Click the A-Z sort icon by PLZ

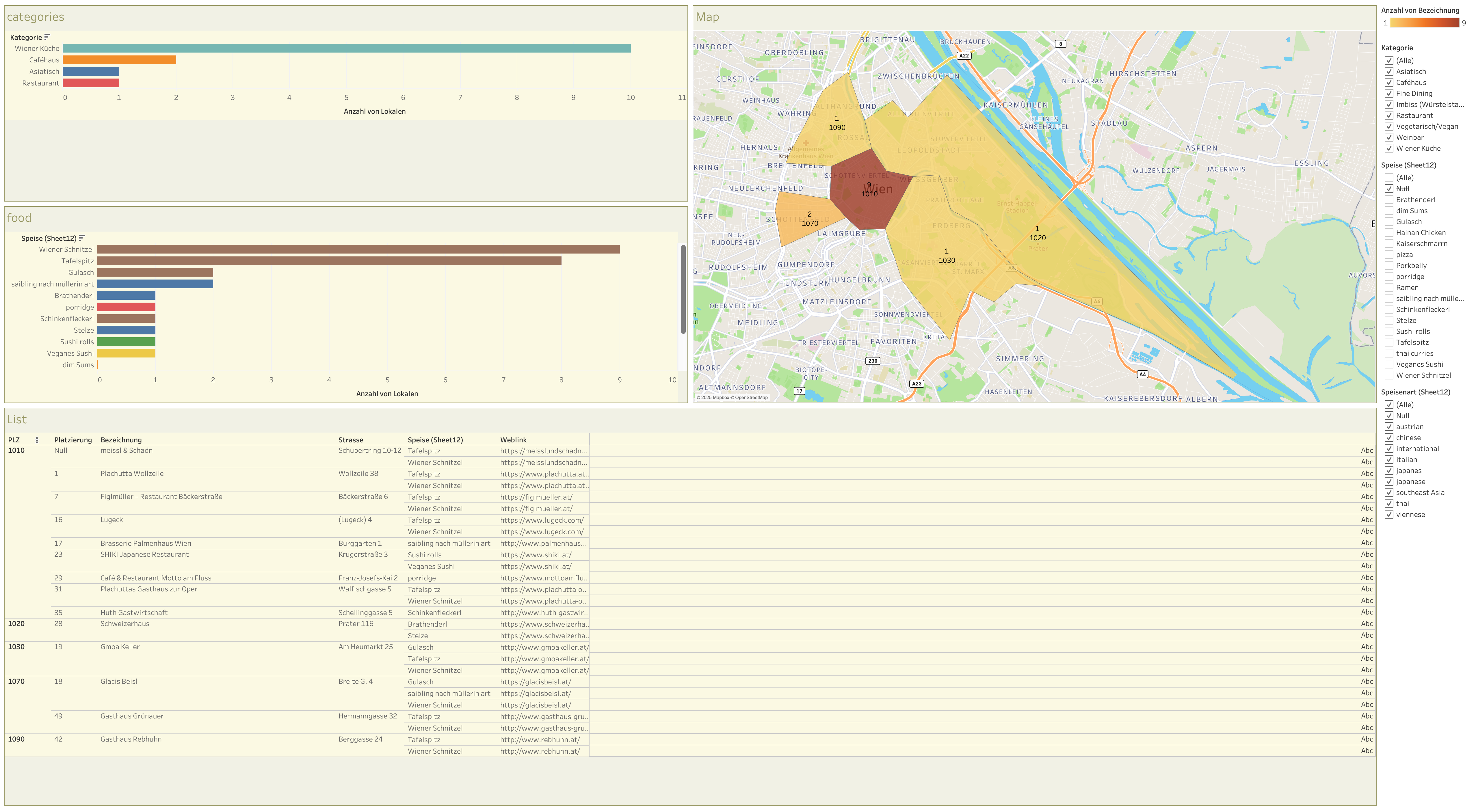37,440
